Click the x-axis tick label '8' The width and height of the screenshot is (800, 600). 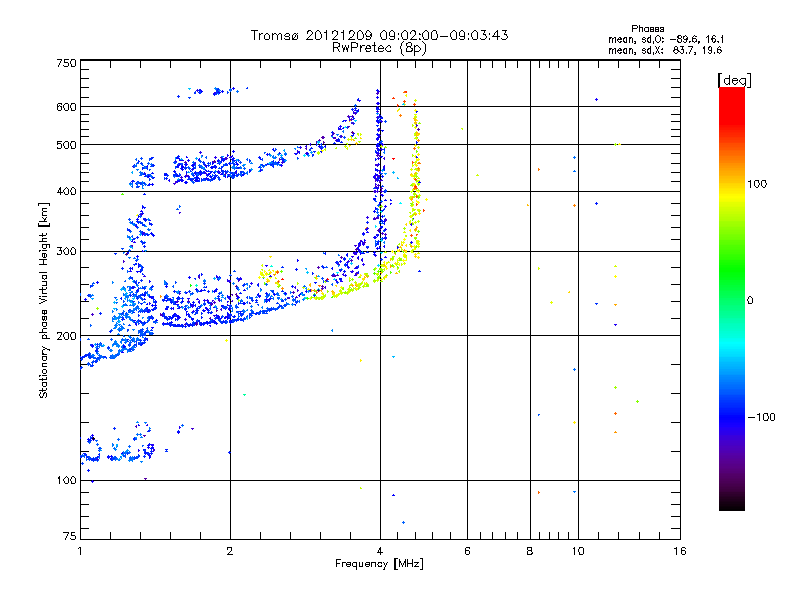point(530,551)
